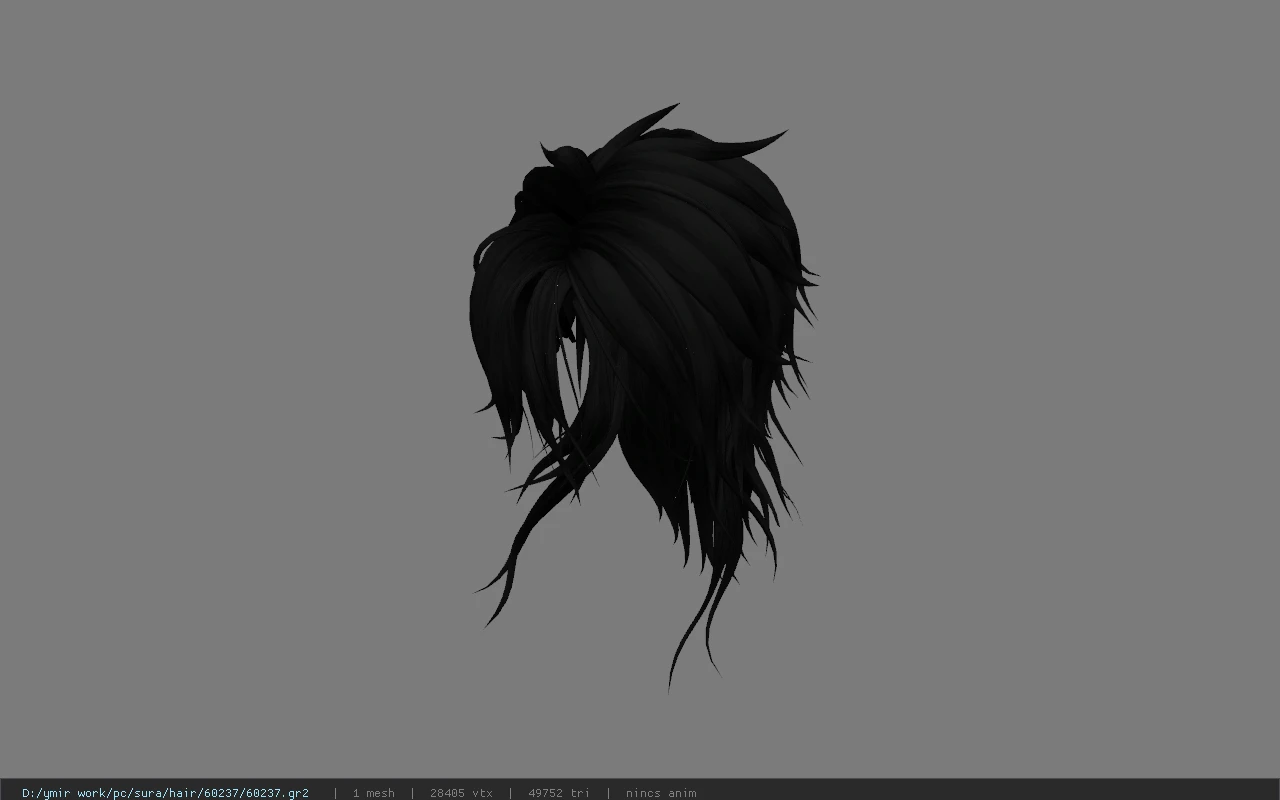
Task: Click the "nincs anim" status entry
Action: click(x=661, y=793)
